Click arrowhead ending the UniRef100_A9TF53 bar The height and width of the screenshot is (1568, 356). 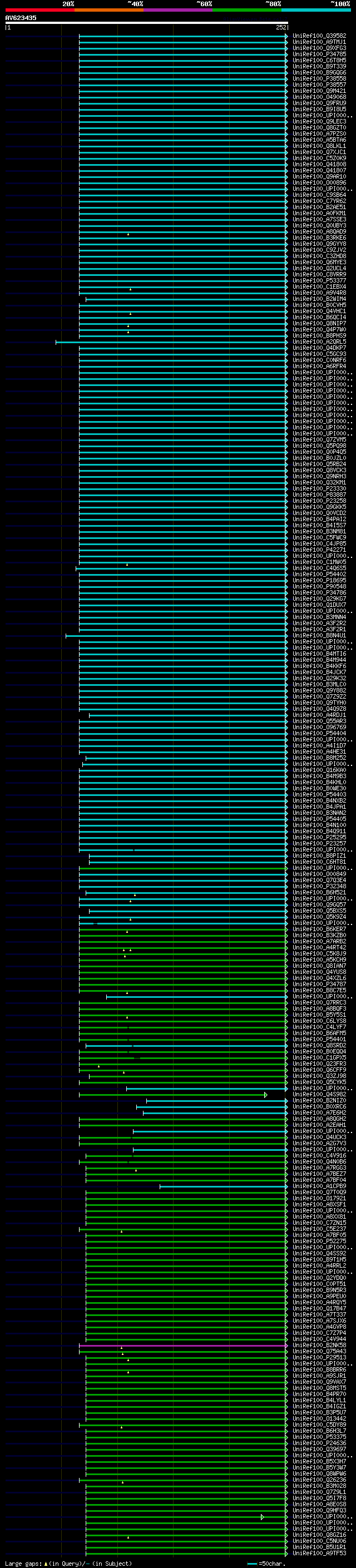(x=286, y=1553)
